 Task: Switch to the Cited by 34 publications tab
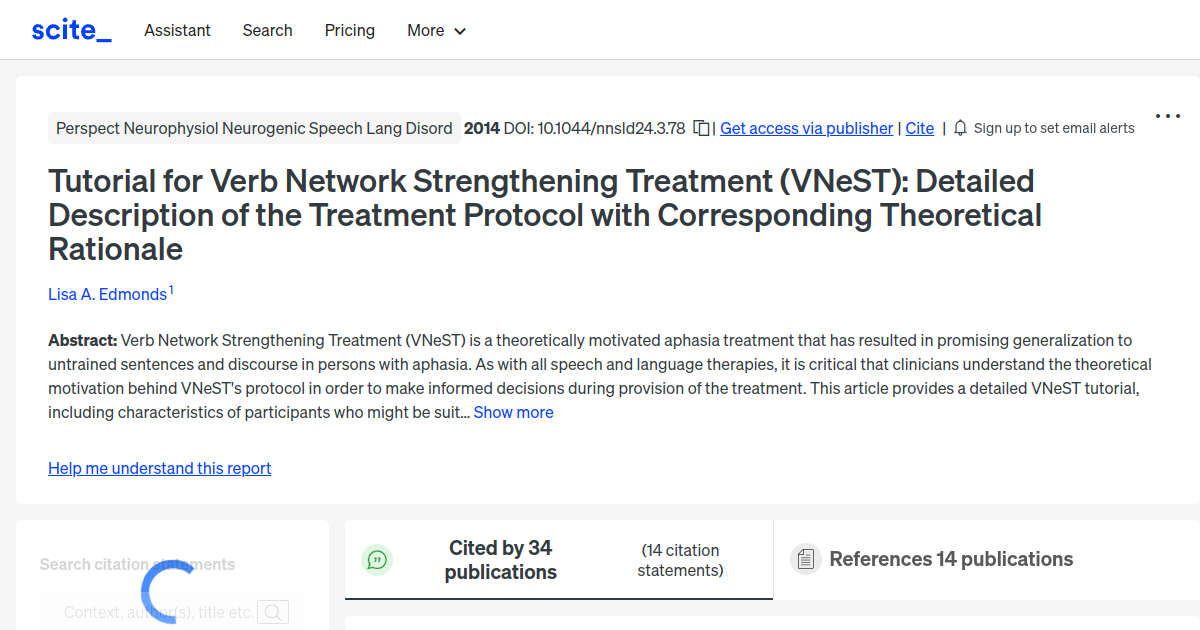coord(500,559)
